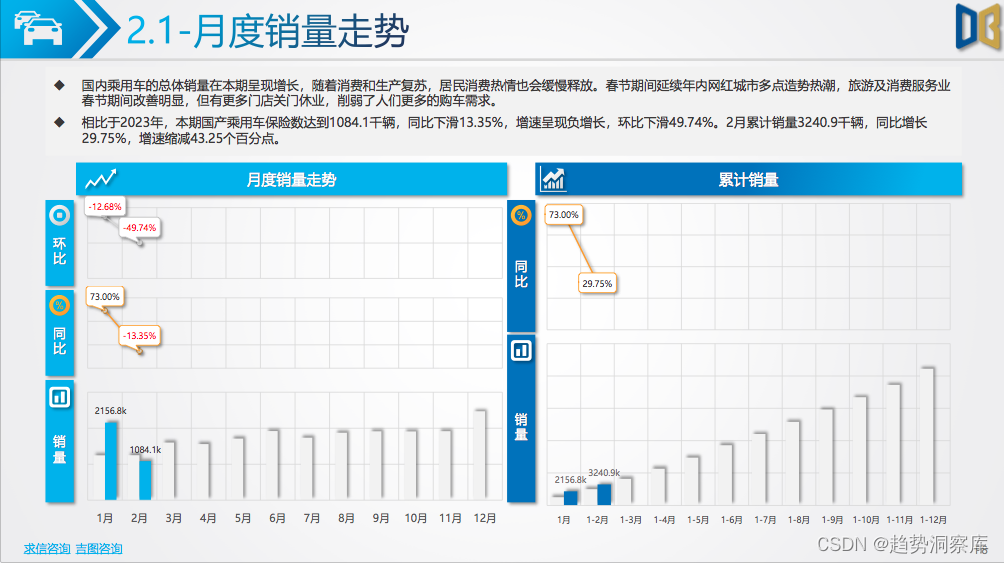Click the 1084.1k data label
Viewport: 1004px width, 563px height.
click(x=145, y=450)
